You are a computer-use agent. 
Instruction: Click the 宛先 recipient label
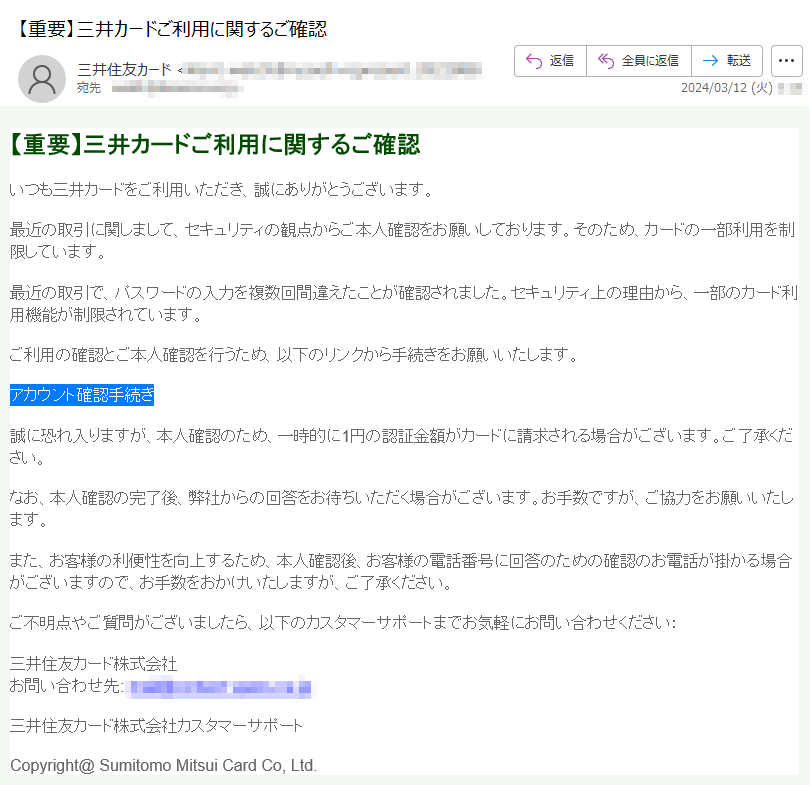coord(88,88)
